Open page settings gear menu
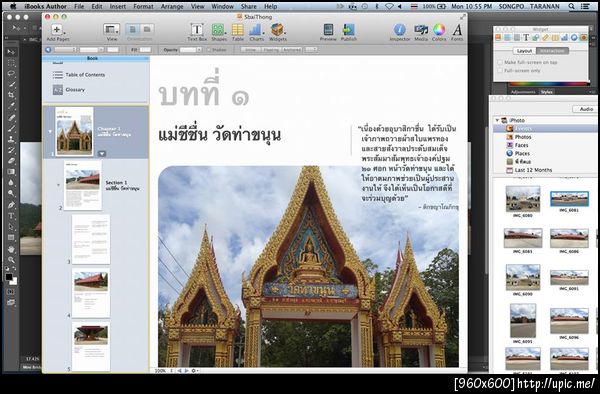600x394 pixels. click(x=195, y=371)
